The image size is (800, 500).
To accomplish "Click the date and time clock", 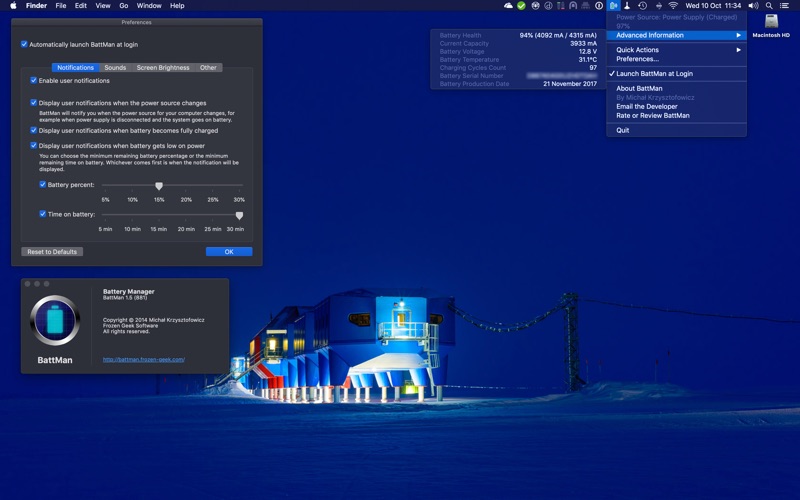I will [713, 6].
